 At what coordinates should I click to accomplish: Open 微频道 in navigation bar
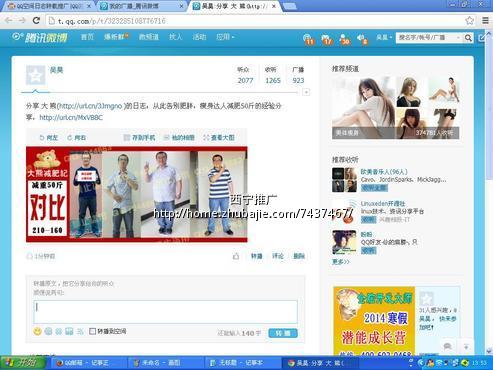149,37
